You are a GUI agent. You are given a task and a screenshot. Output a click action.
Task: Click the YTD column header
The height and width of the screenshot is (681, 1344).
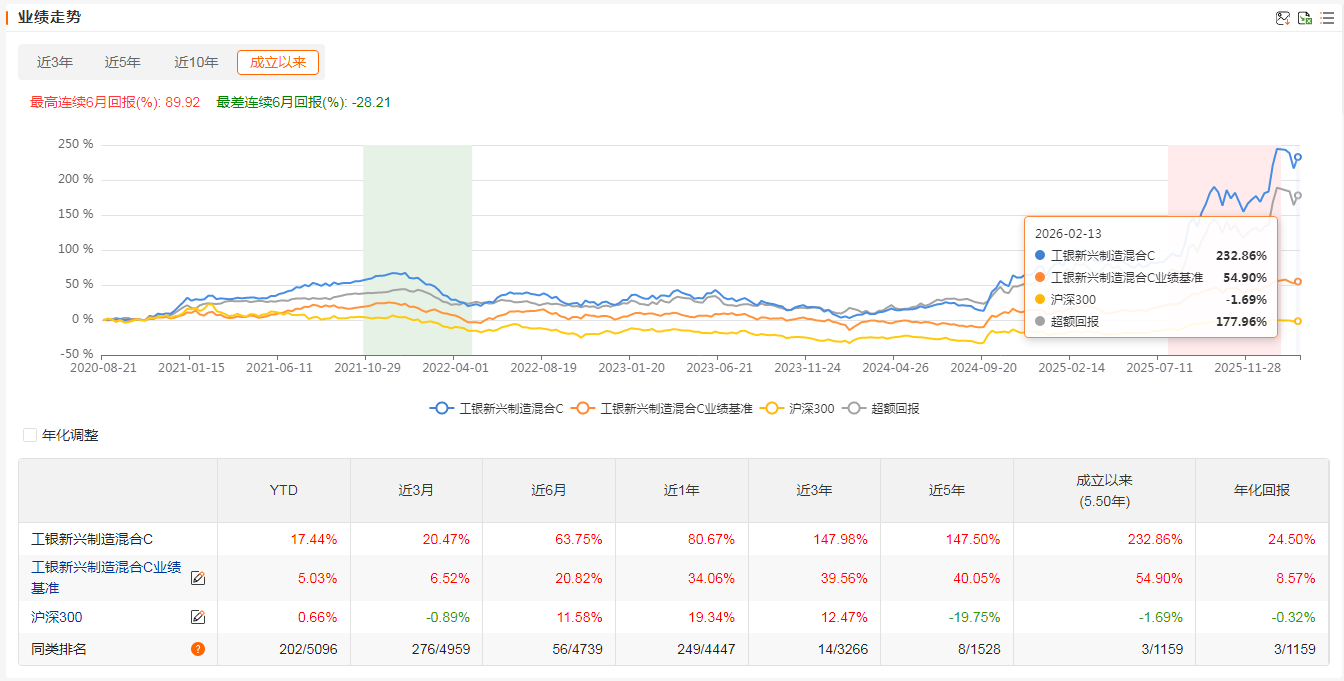[284, 490]
